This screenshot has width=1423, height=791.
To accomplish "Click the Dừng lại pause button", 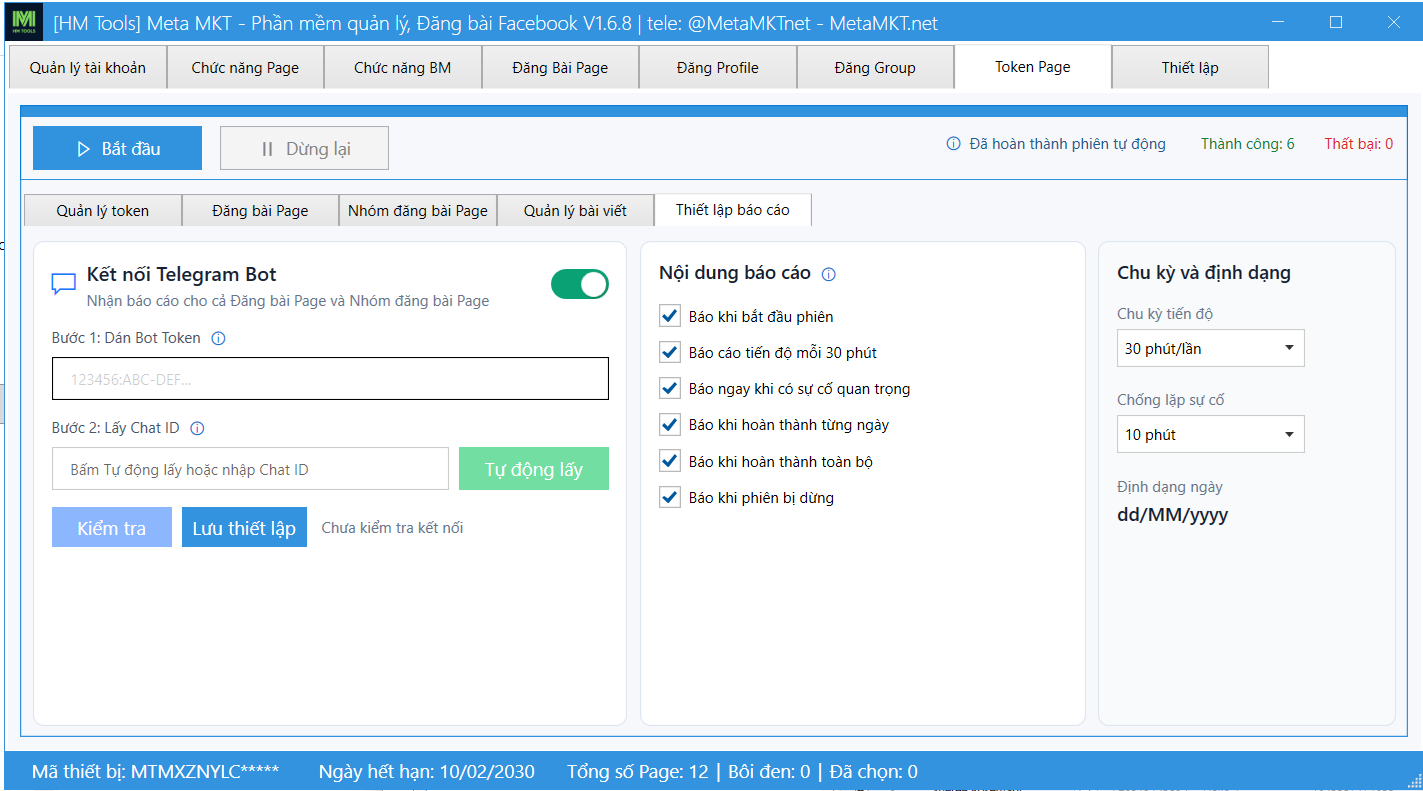I will pos(304,148).
